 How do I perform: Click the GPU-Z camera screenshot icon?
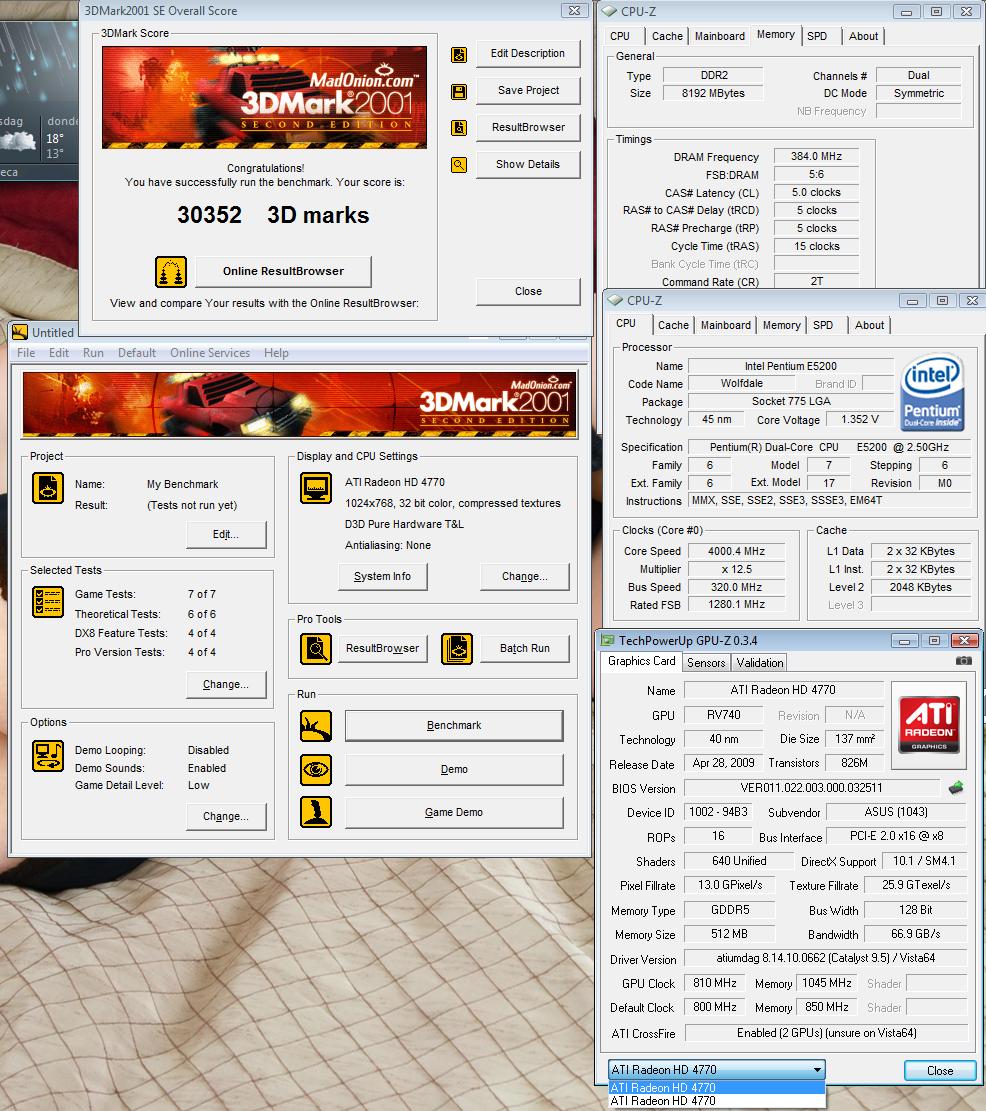point(963,660)
